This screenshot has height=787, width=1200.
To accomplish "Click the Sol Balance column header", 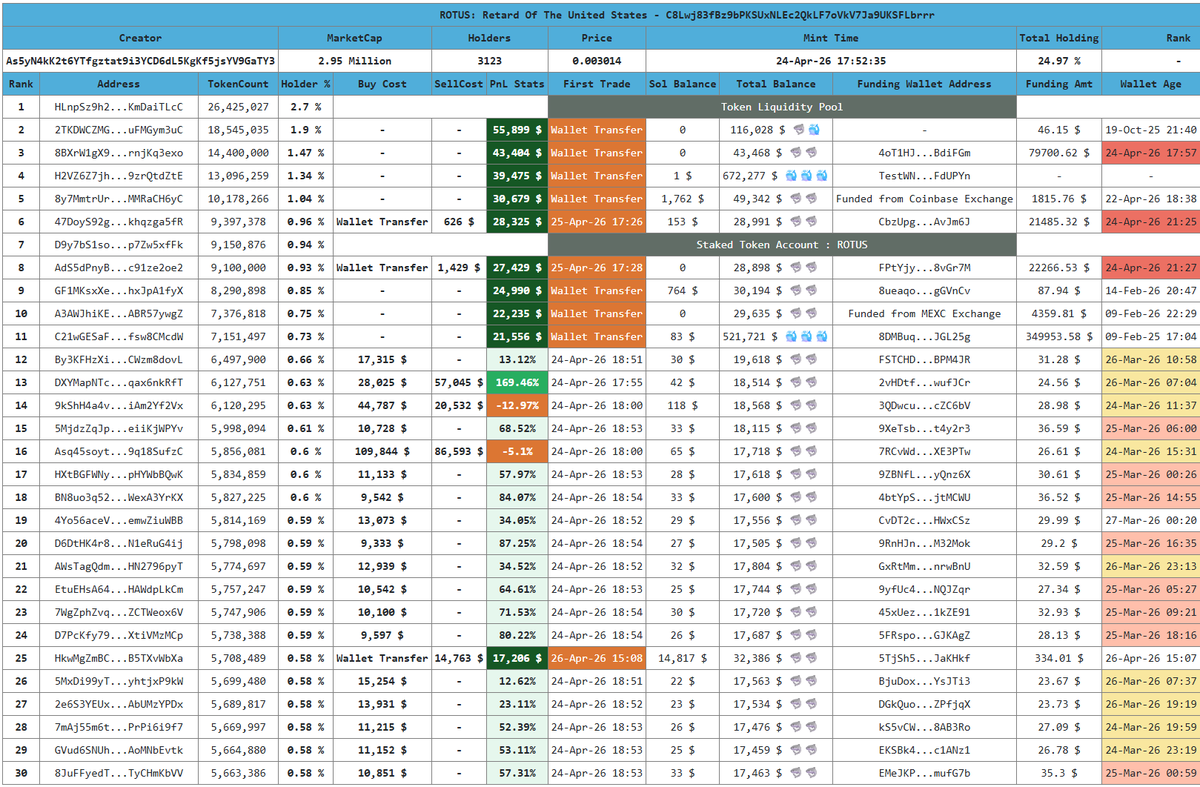I will click(682, 84).
